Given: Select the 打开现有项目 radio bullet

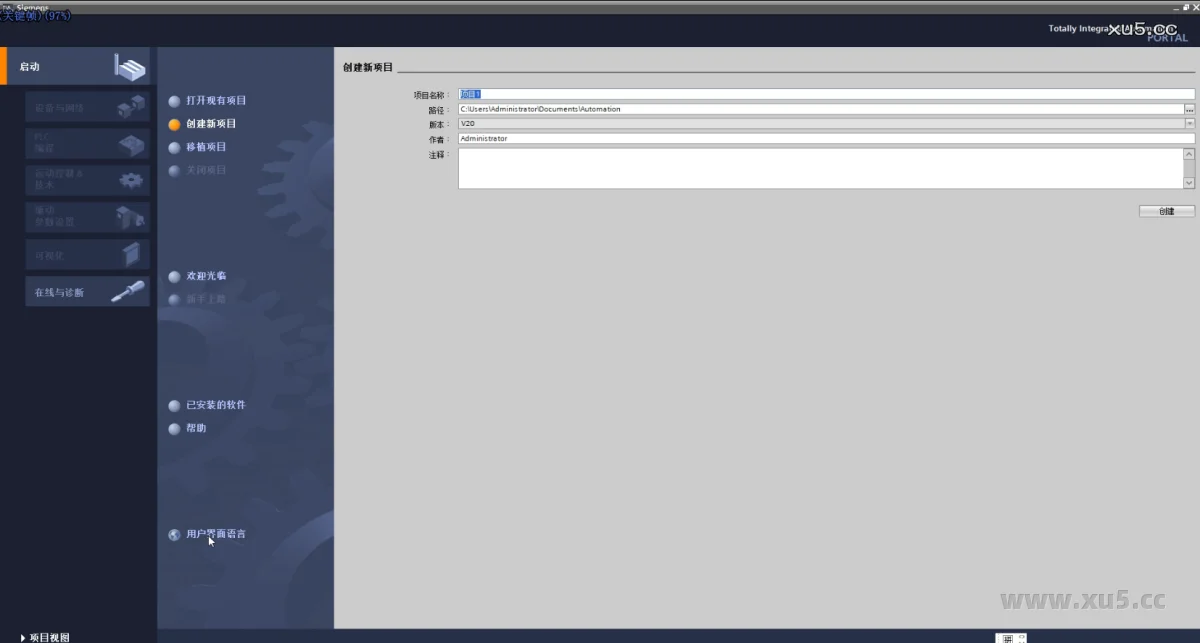Looking at the screenshot, I should click(x=175, y=101).
